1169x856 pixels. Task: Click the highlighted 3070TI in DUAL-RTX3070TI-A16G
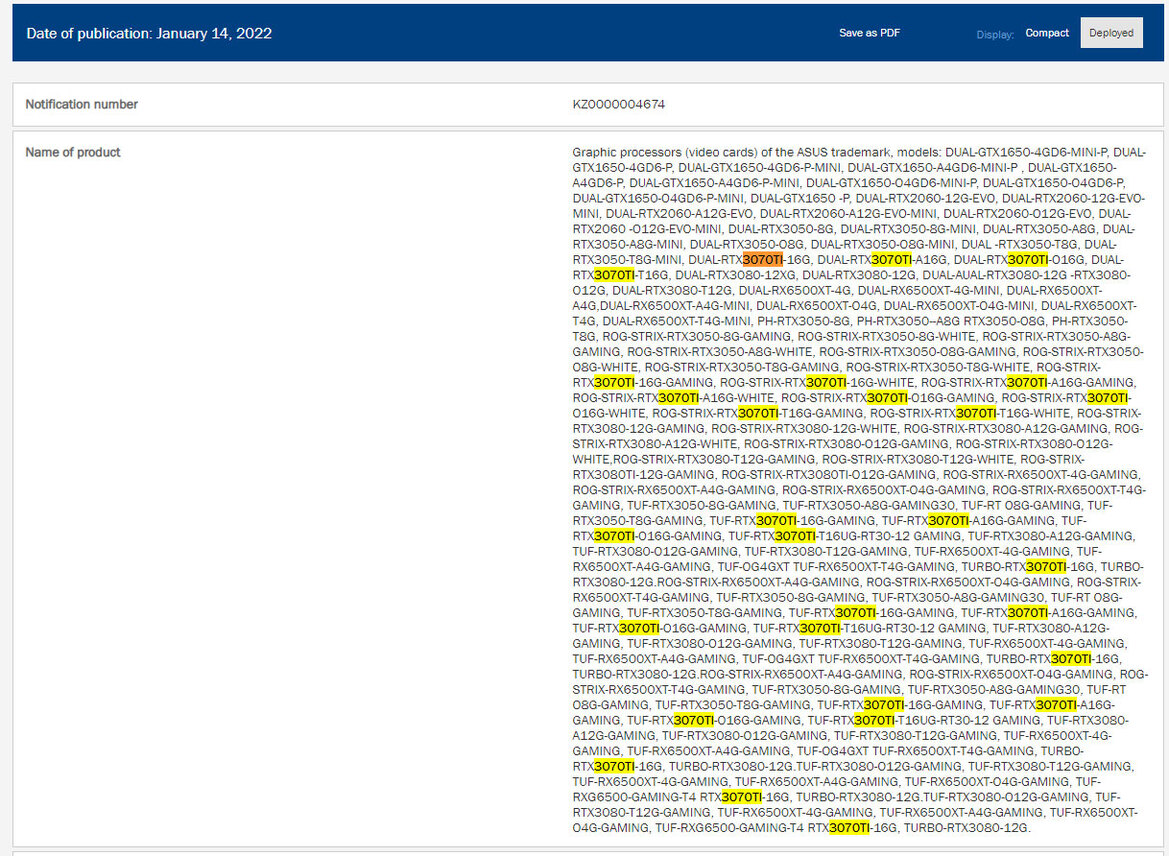tap(892, 259)
